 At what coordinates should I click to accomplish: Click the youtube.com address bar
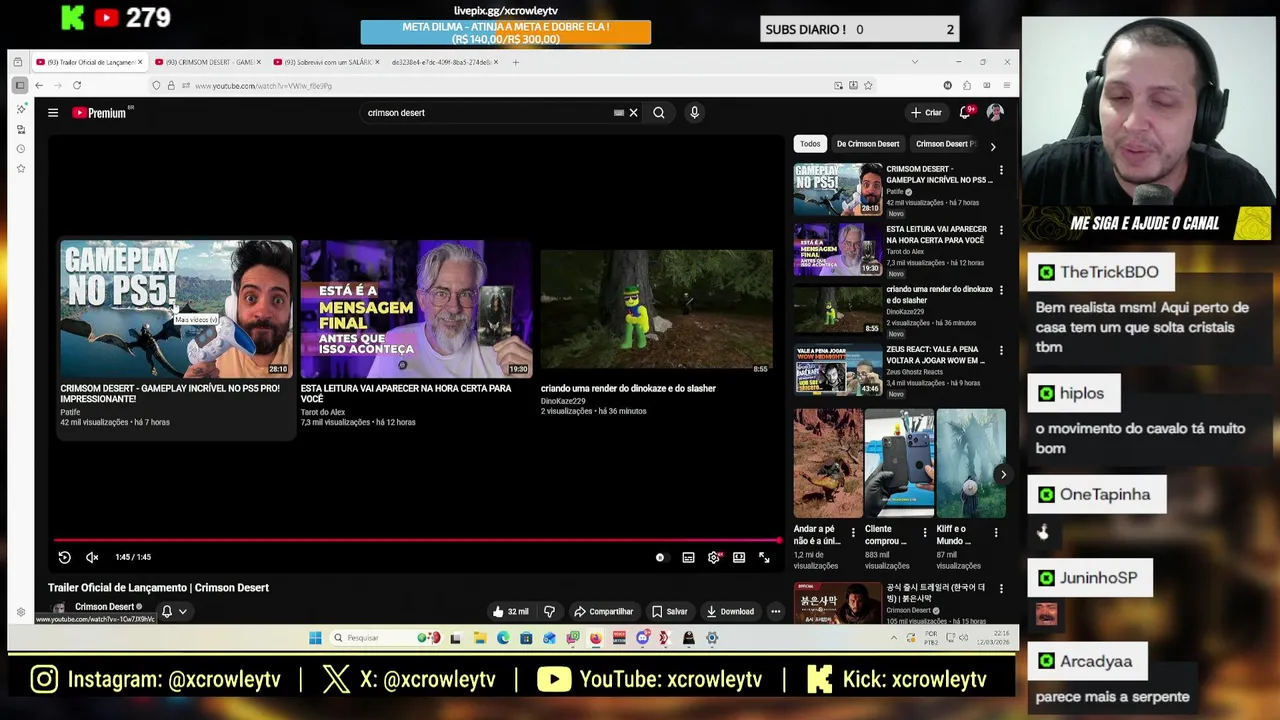click(510, 86)
